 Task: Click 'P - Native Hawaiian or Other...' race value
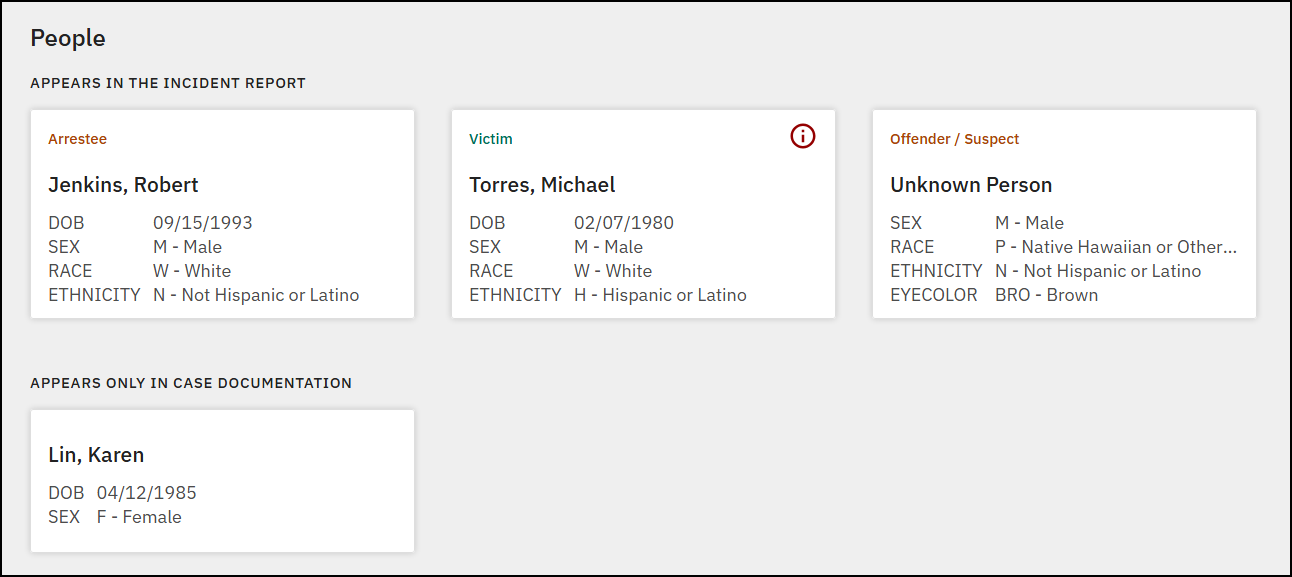1116,247
